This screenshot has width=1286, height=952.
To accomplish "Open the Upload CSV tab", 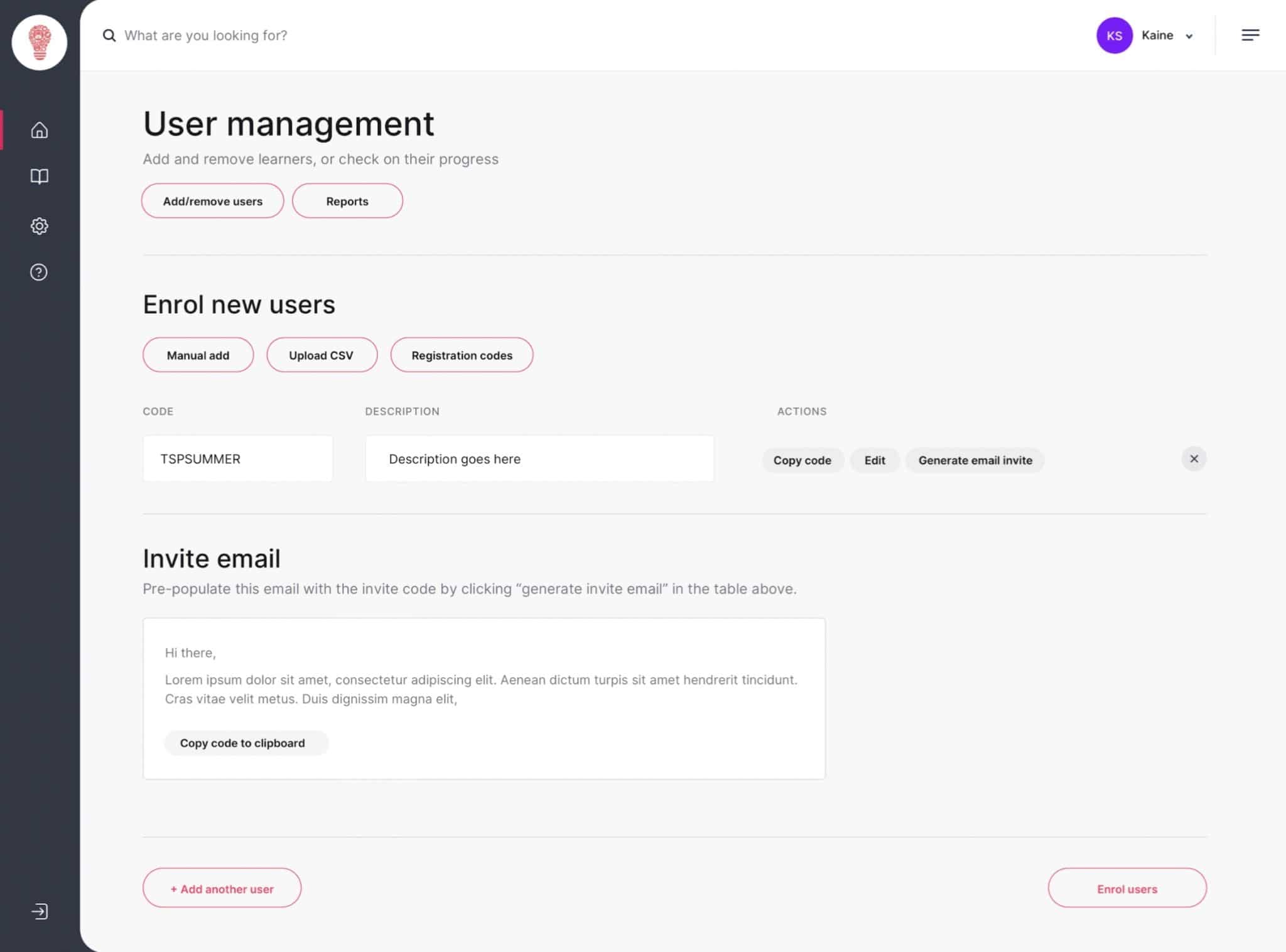I will tap(321, 355).
